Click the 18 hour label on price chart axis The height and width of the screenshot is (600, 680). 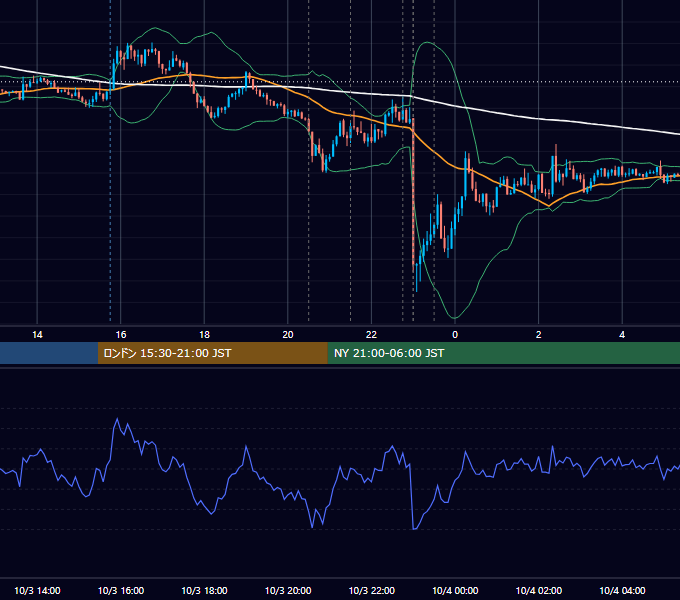204,335
